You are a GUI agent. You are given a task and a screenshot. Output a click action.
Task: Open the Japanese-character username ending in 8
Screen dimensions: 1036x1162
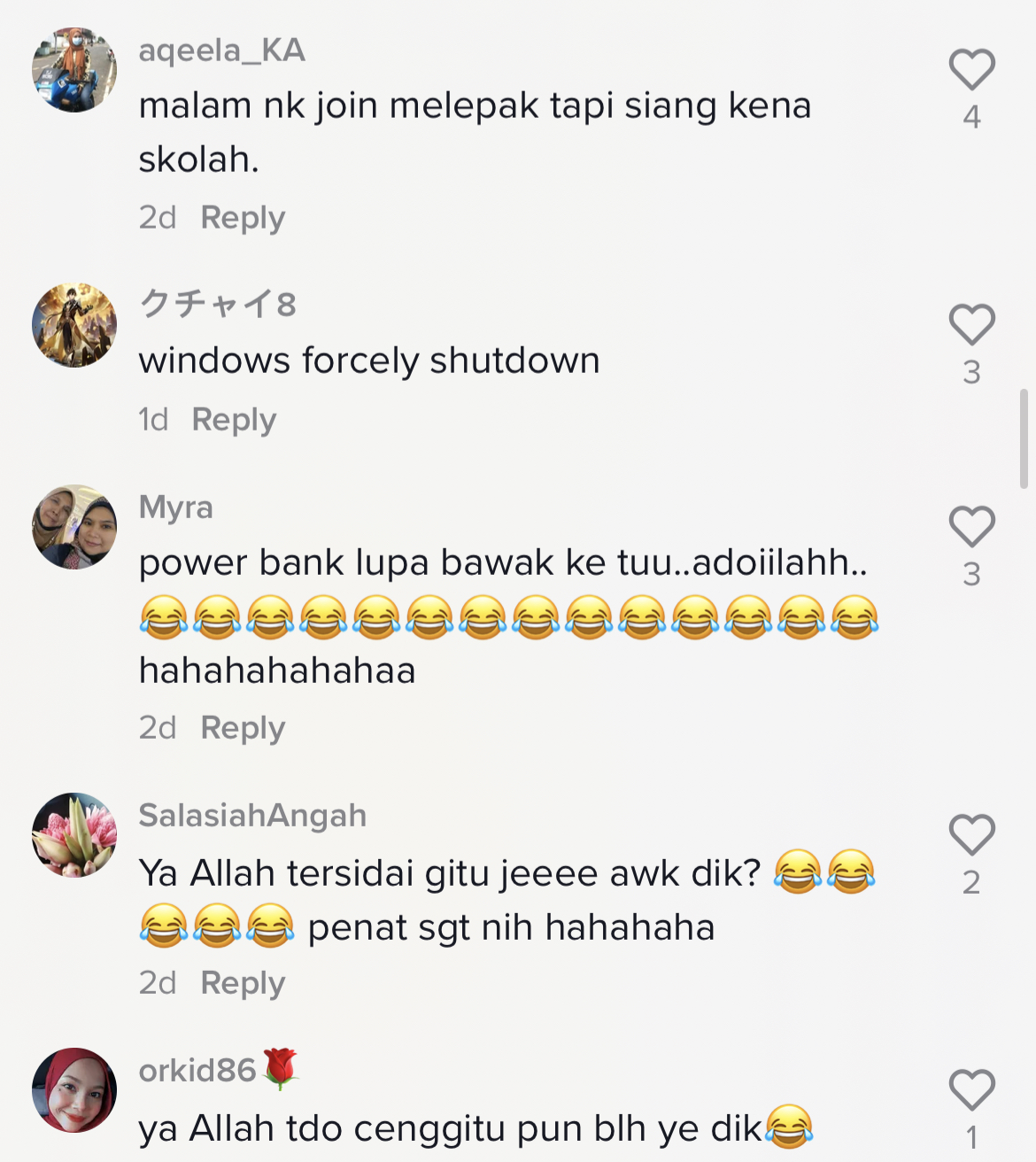pos(218,304)
